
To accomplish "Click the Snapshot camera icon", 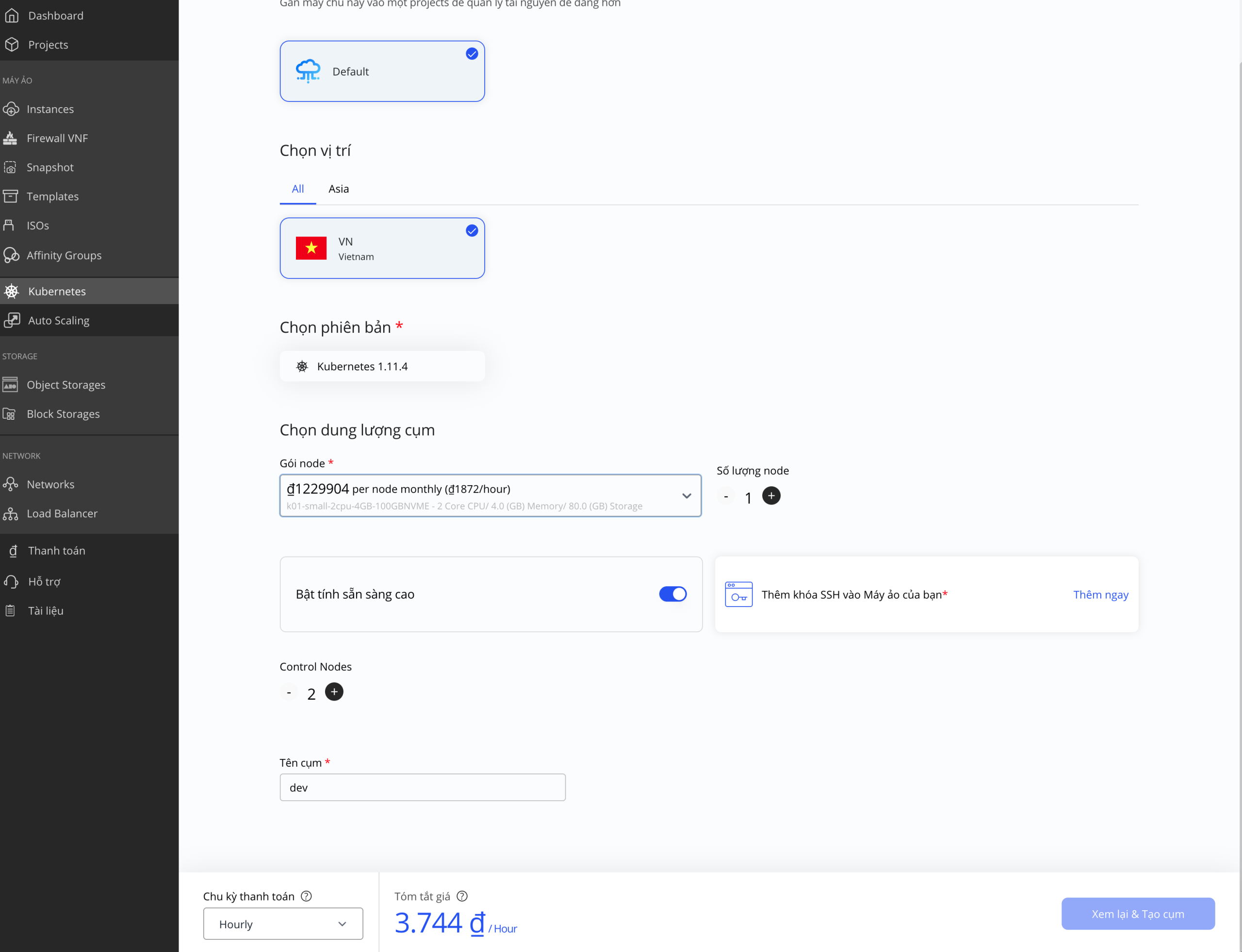I will point(10,167).
